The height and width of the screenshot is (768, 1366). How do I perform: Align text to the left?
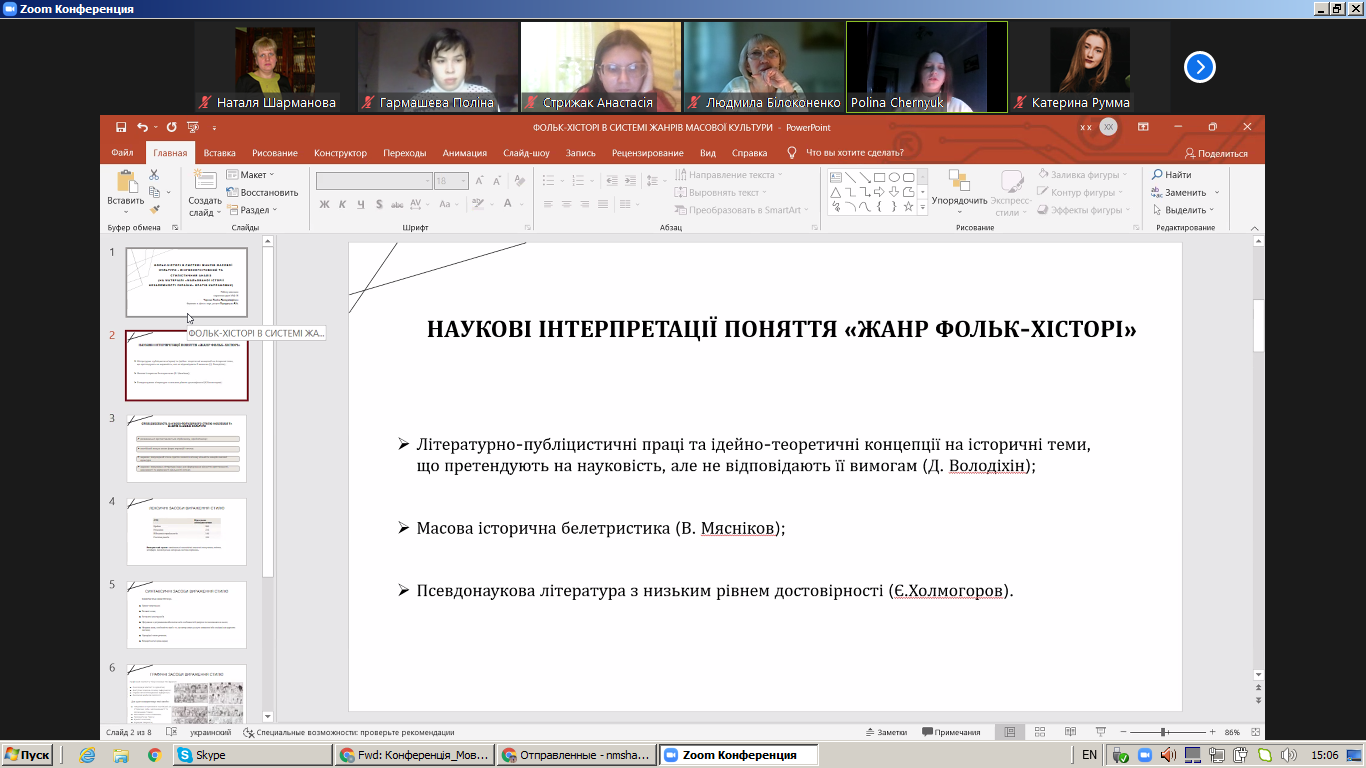547,204
